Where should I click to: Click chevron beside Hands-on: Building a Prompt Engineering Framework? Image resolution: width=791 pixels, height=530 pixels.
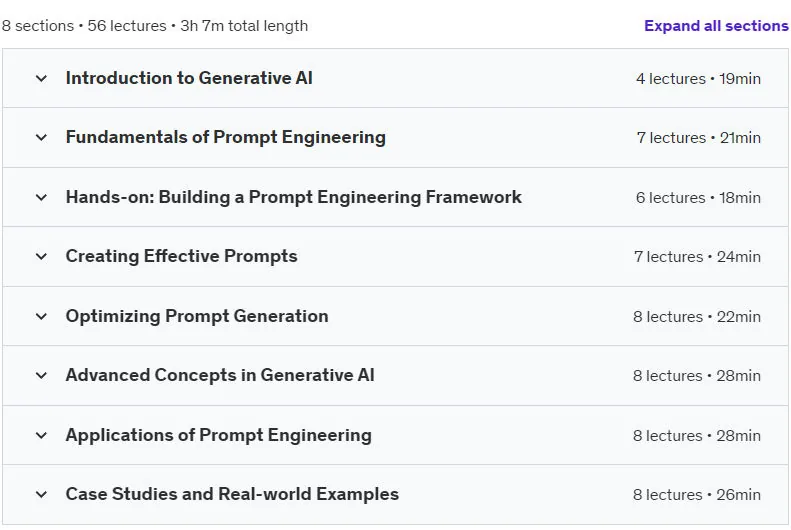41,197
